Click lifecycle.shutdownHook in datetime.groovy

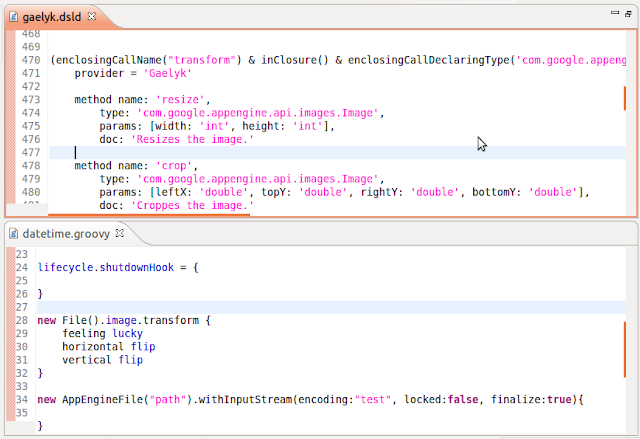[x=106, y=268]
